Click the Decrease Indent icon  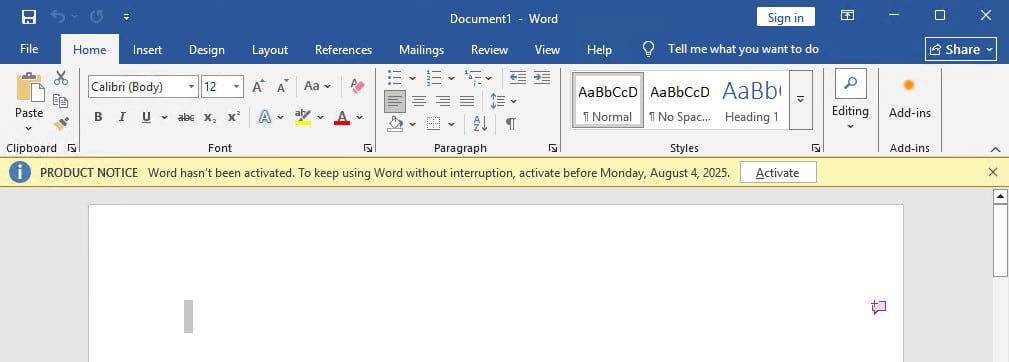[x=518, y=78]
